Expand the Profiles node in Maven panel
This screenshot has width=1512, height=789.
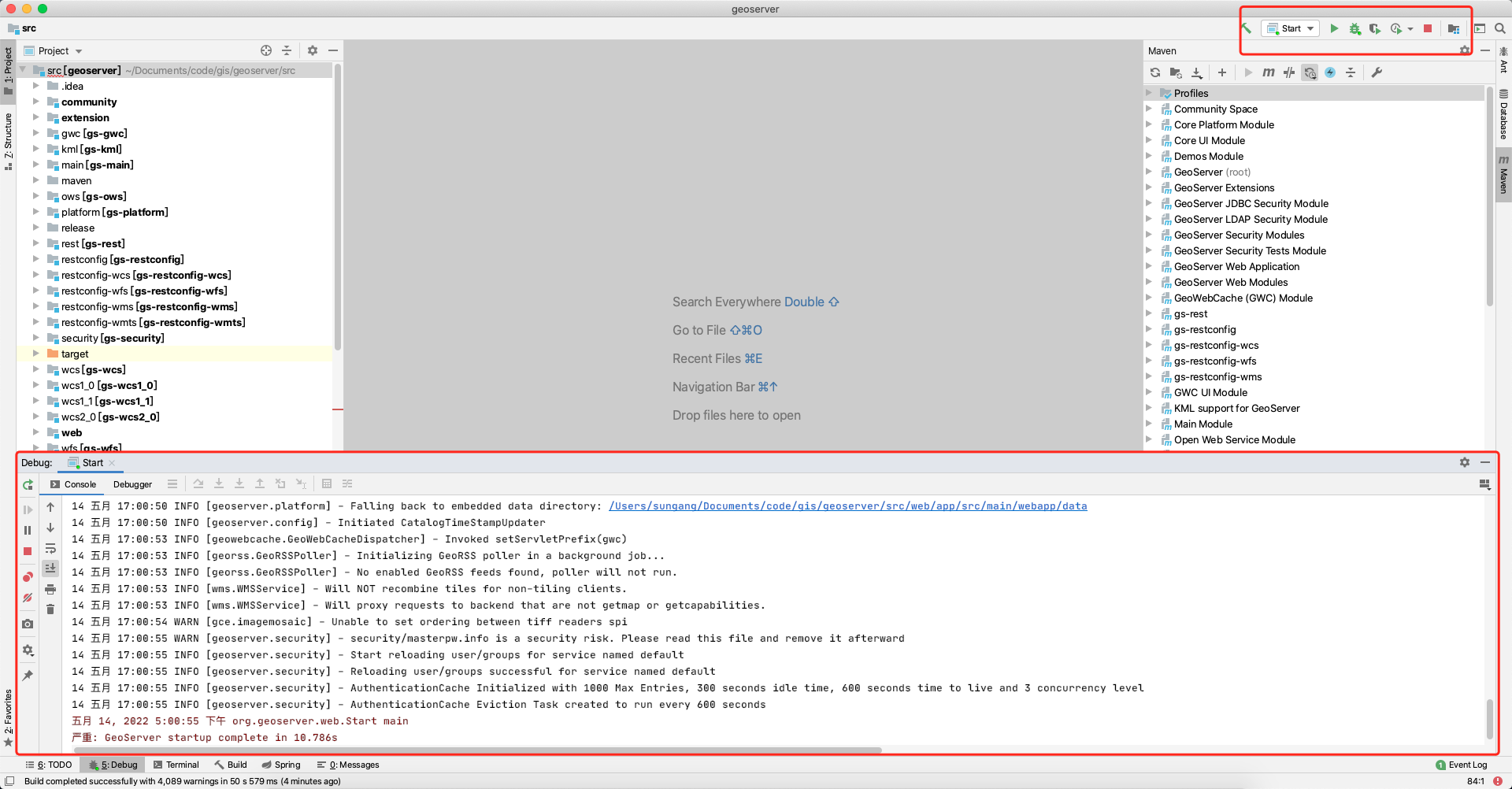[x=1149, y=93]
